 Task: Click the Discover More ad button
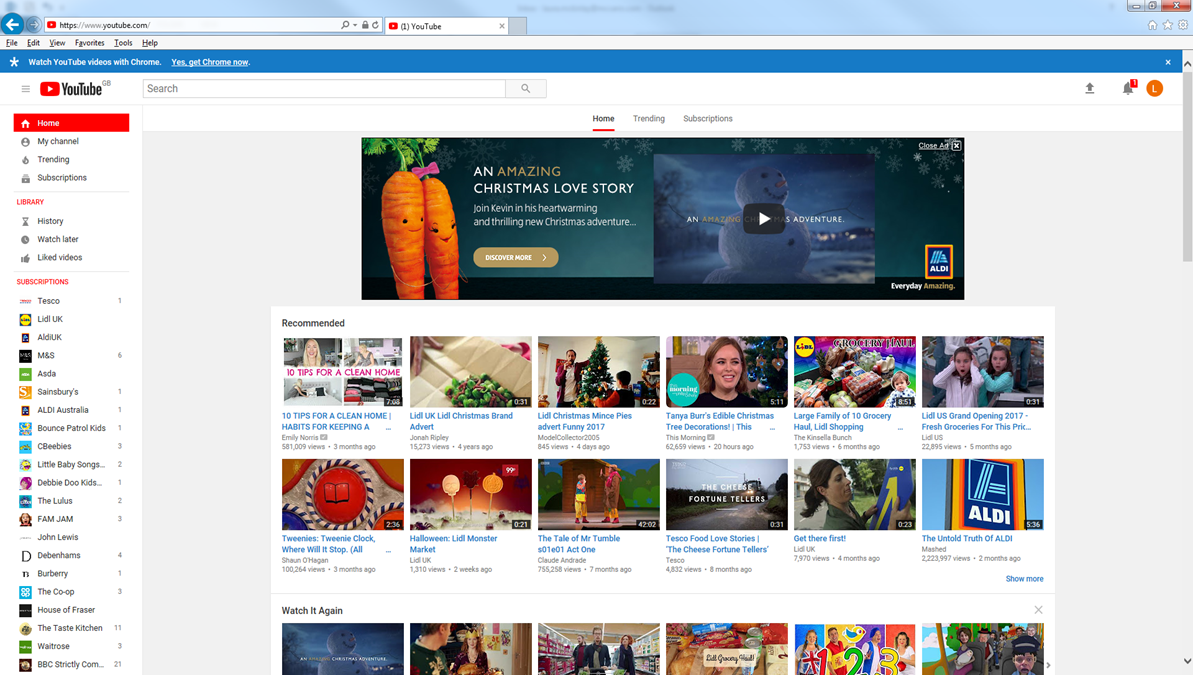pos(516,257)
